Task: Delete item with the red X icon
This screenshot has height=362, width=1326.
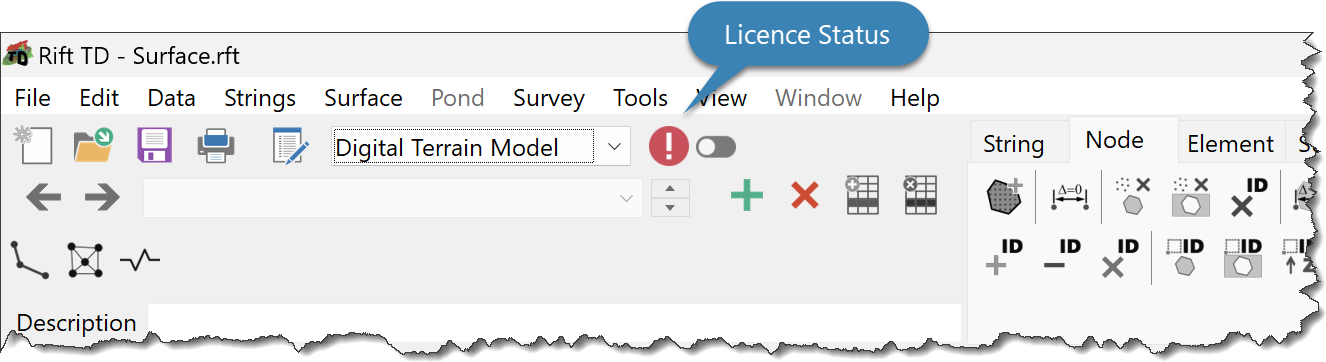Action: [x=804, y=196]
